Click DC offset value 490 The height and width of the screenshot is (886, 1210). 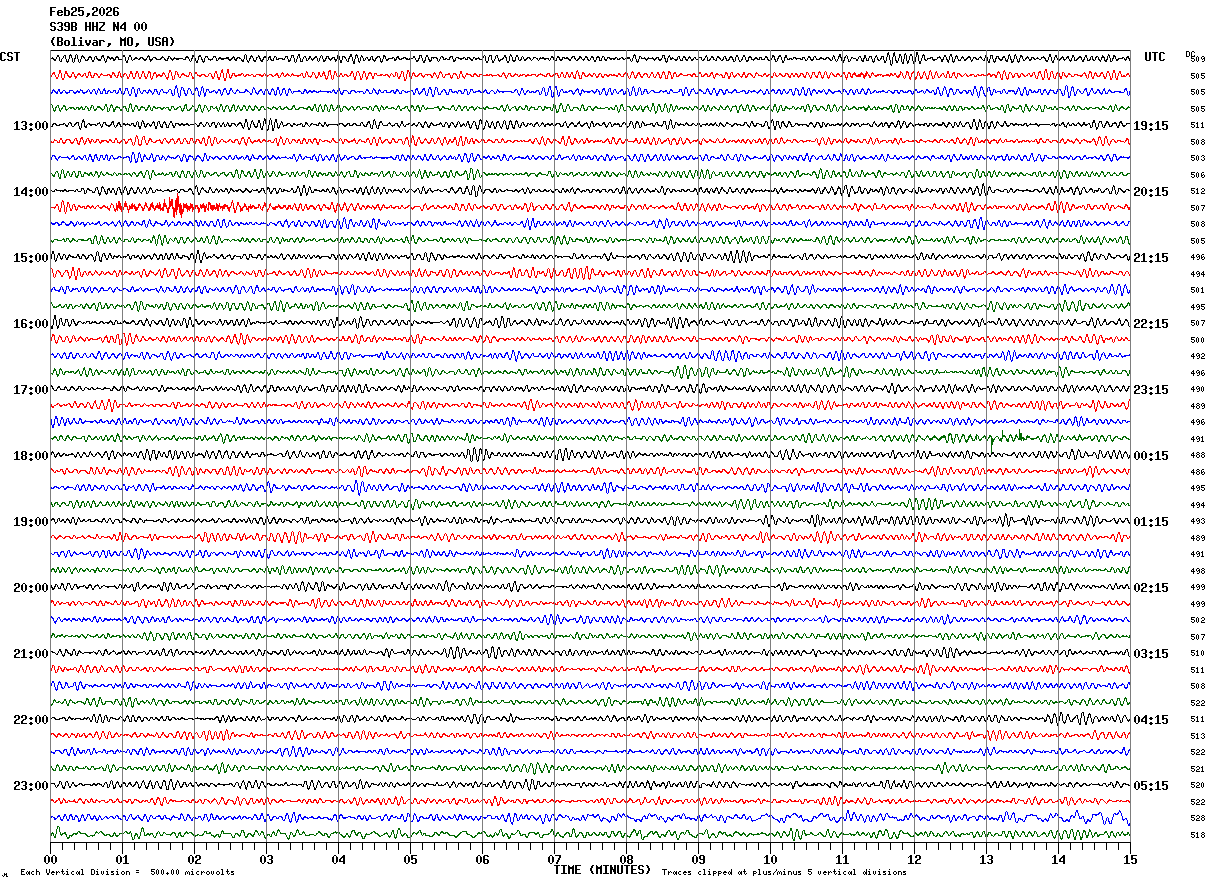pos(1197,390)
